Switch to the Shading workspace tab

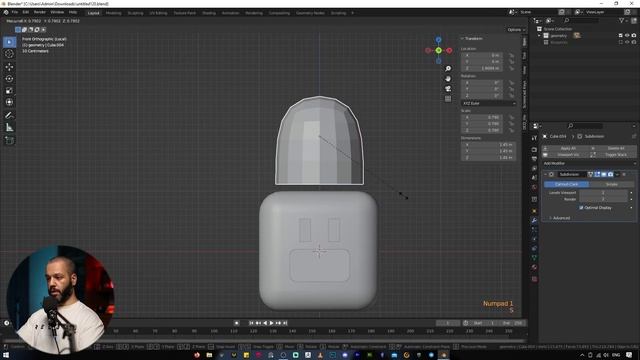pyautogui.click(x=209, y=13)
